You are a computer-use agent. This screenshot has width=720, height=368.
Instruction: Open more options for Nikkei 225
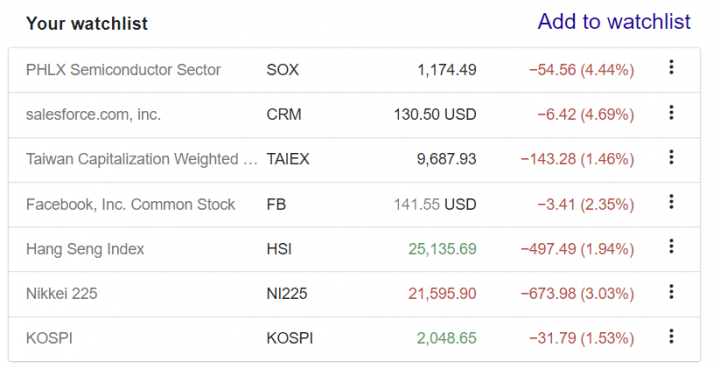point(671,291)
